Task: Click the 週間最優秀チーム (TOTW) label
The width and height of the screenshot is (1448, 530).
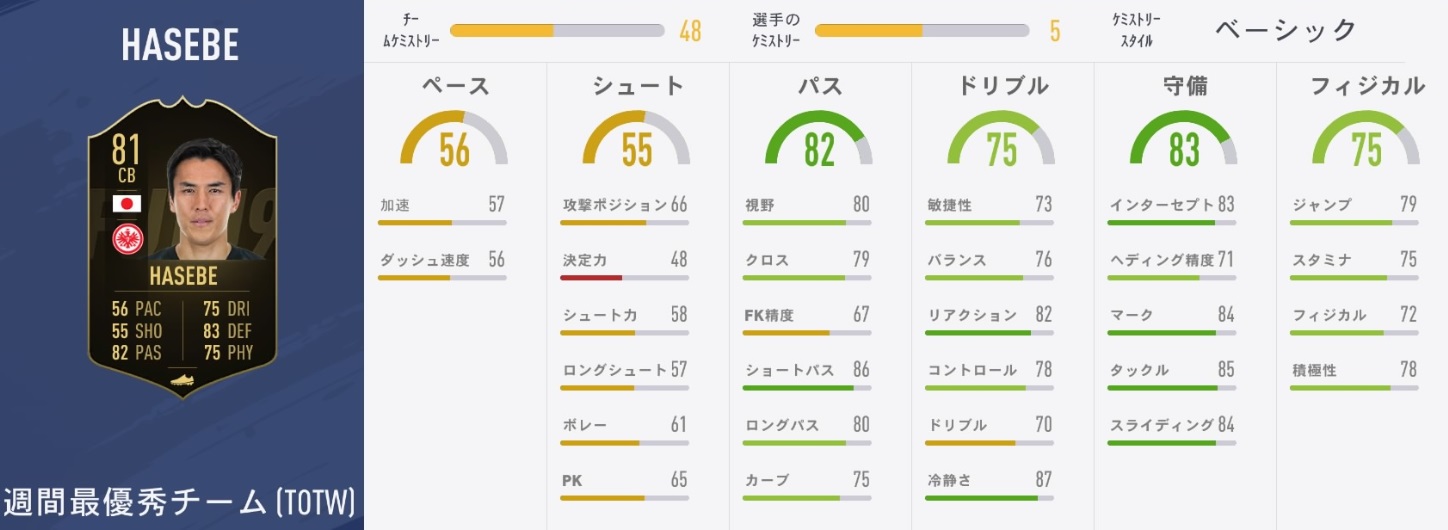Action: [x=180, y=501]
